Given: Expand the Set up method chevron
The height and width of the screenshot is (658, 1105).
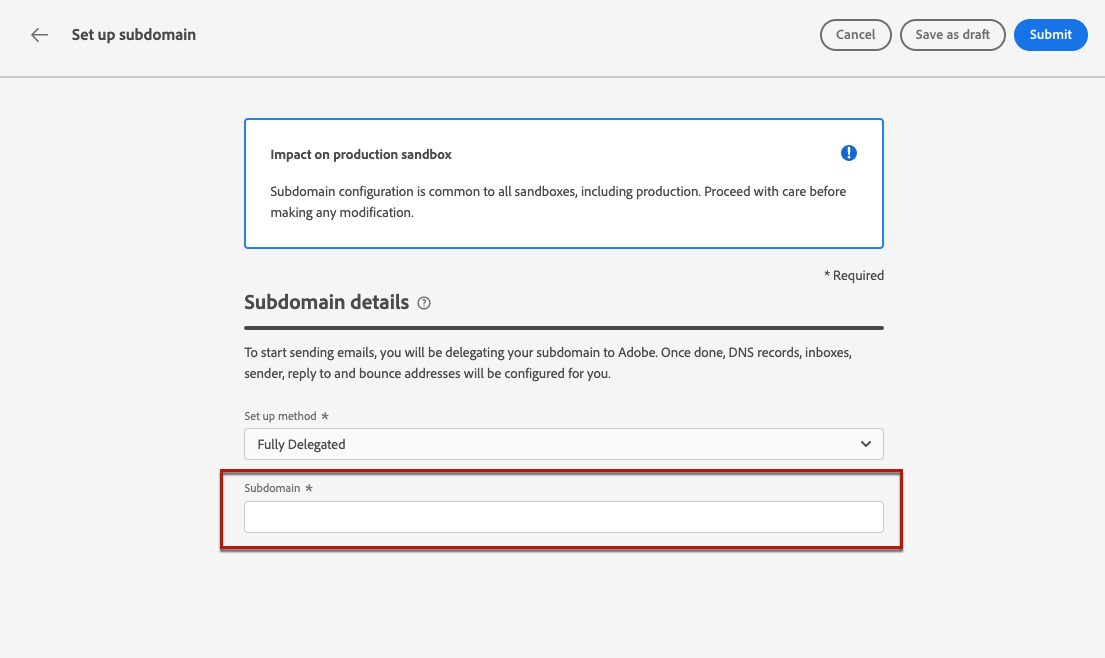Looking at the screenshot, I should (x=865, y=444).
